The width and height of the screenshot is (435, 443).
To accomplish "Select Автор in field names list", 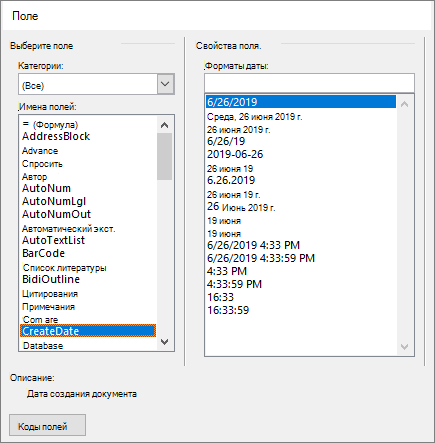I will 34,177.
